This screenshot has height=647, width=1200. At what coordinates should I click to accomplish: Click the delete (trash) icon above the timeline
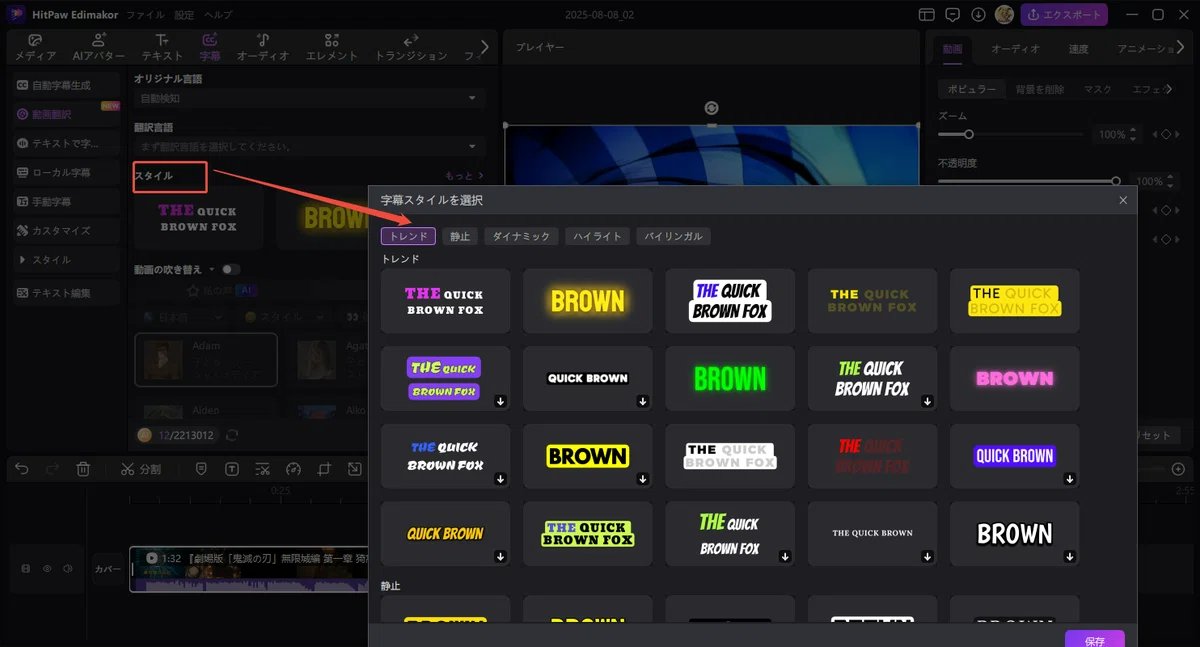pos(84,468)
